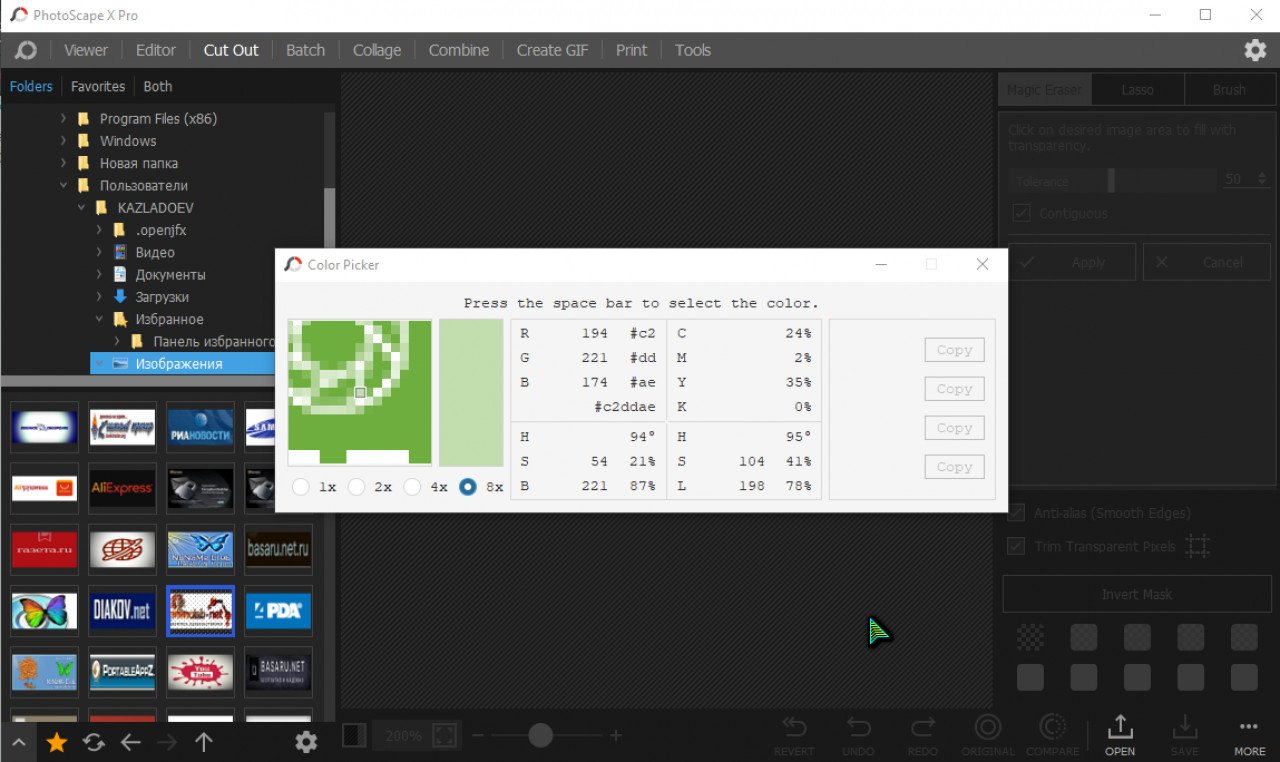This screenshot has height=762, width=1280.
Task: Toggle Trim Transparent Pixels checkbox
Action: [x=1017, y=546]
